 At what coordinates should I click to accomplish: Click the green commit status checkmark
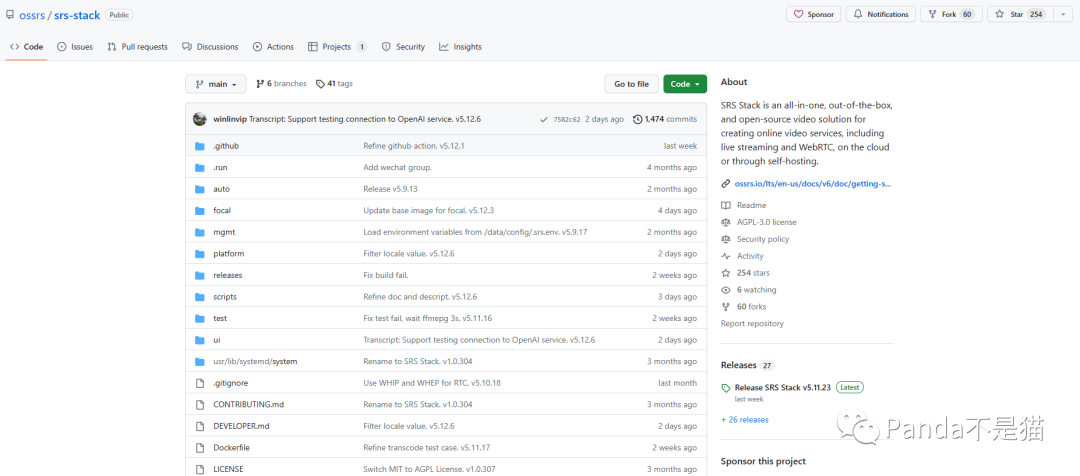(544, 119)
